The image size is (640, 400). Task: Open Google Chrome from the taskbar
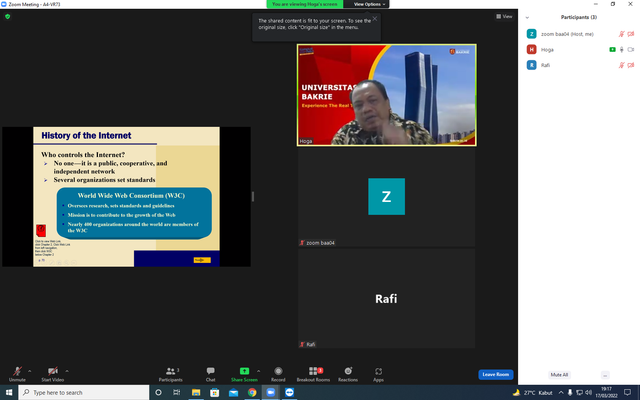pyautogui.click(x=252, y=392)
